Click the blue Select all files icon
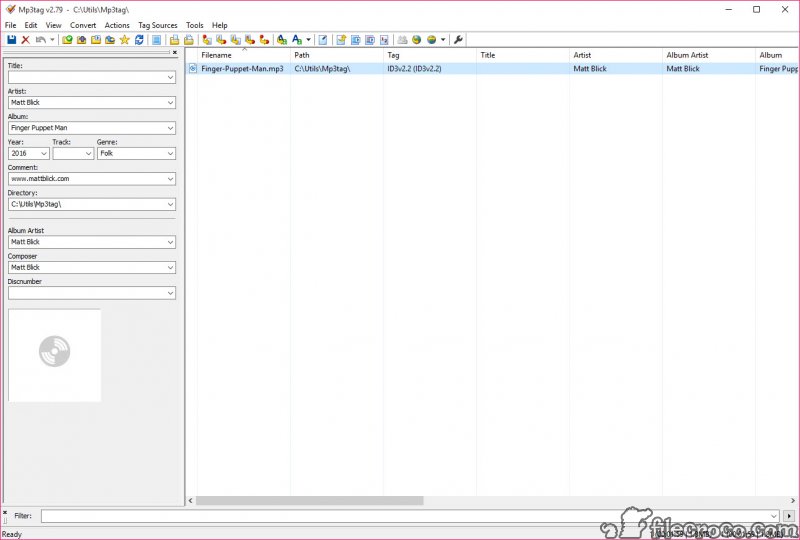Viewport: 800px width, 540px height. (x=157, y=39)
